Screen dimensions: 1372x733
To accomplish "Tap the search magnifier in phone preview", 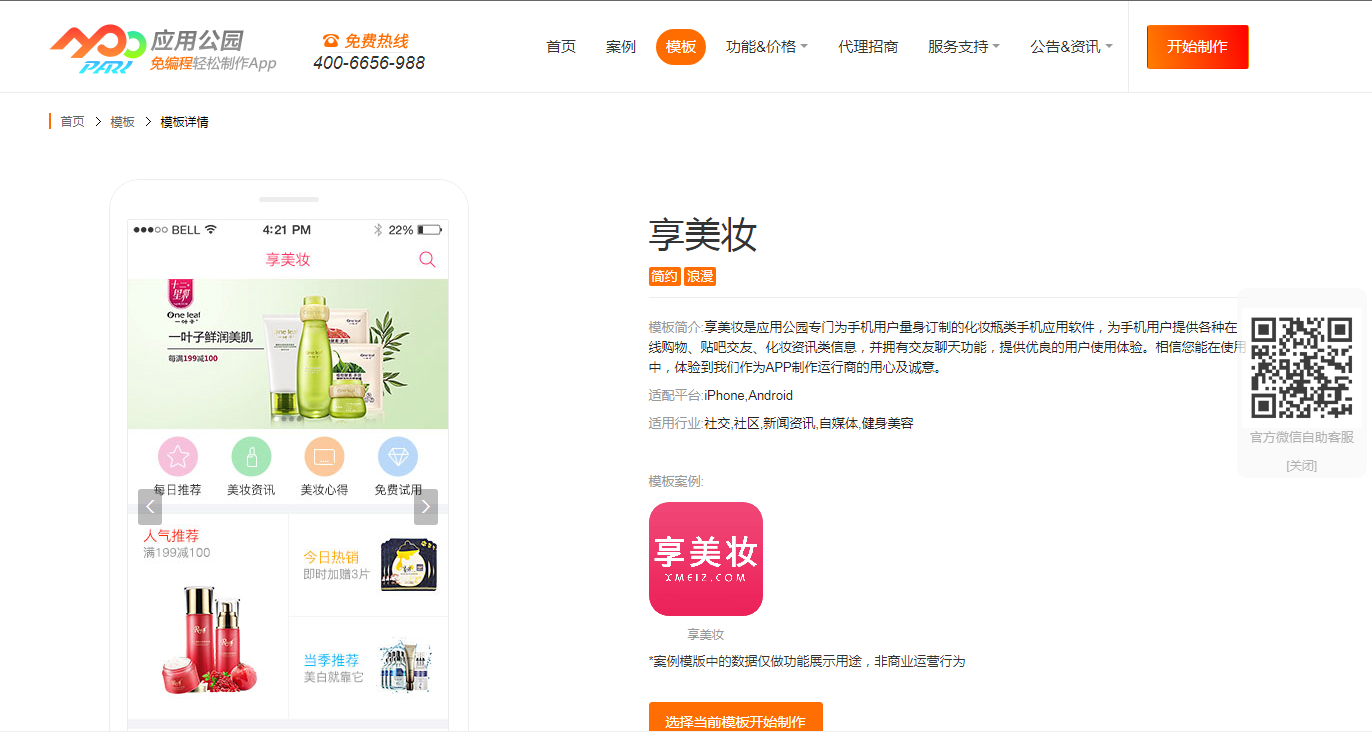I will pyautogui.click(x=427, y=260).
